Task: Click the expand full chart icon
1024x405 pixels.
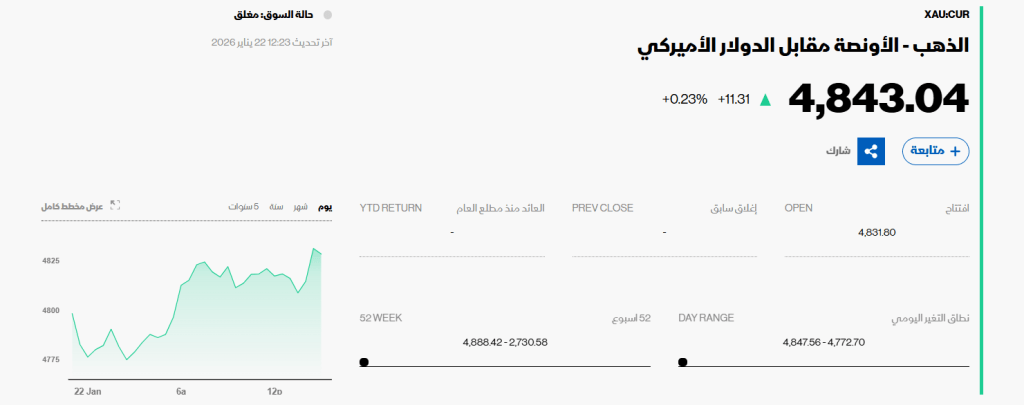Action: (x=115, y=206)
